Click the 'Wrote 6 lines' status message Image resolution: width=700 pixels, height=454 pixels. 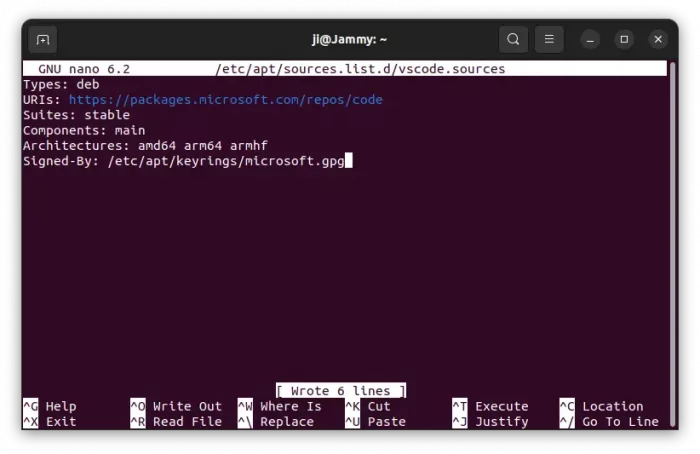pos(341,391)
